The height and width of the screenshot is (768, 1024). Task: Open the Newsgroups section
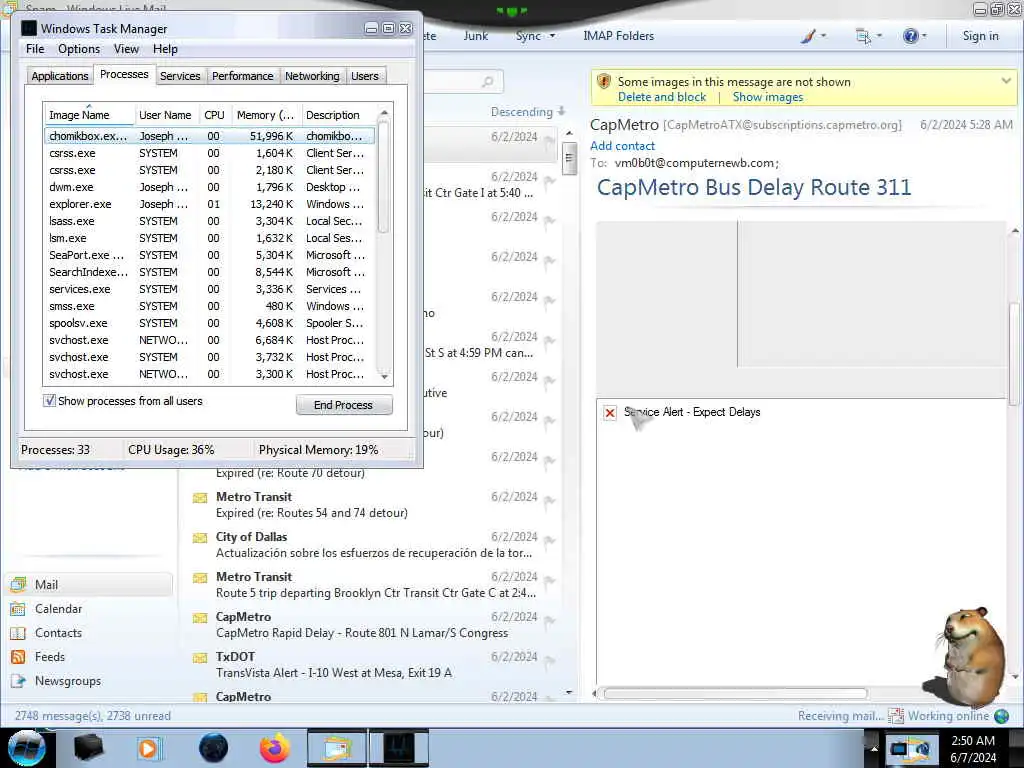(x=68, y=681)
